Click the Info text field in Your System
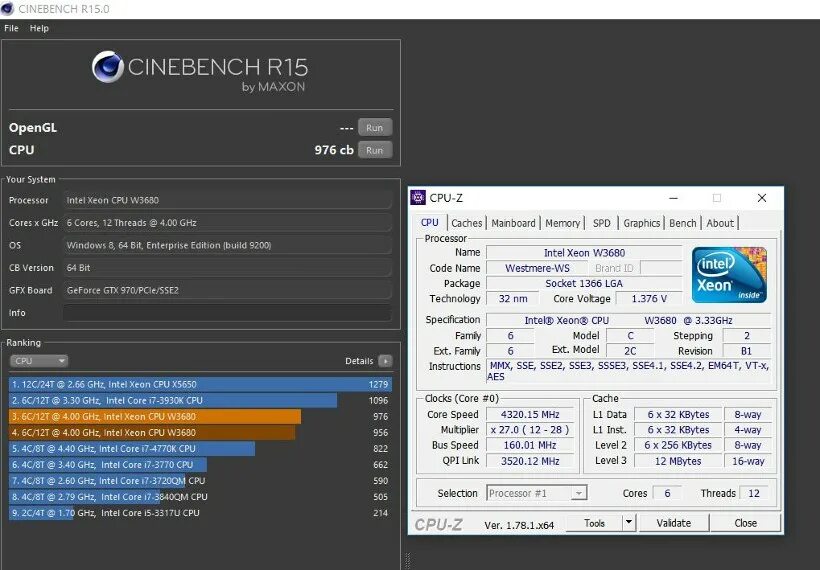Image resolution: width=820 pixels, height=570 pixels. (227, 313)
